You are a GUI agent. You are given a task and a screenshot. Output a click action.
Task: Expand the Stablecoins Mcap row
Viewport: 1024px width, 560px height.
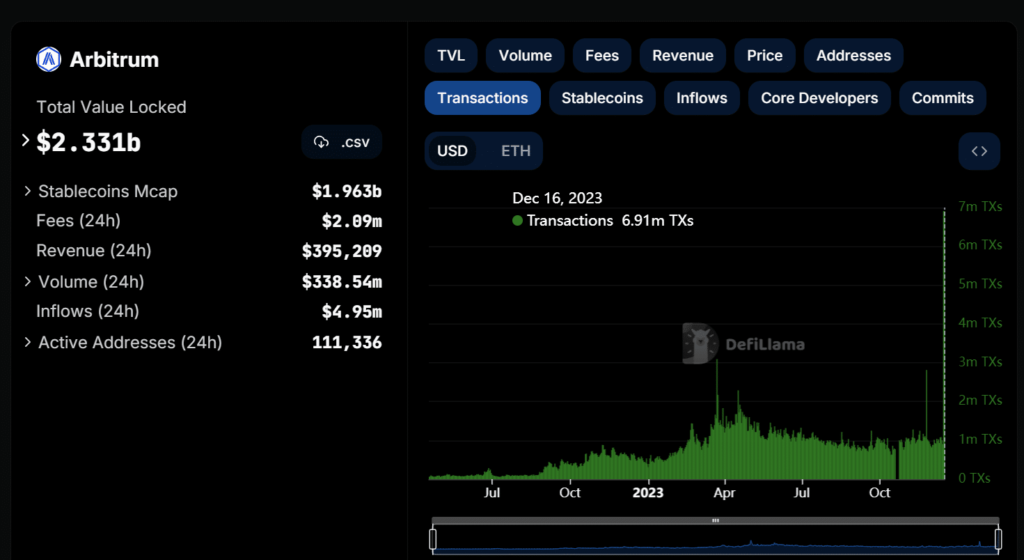pos(27,191)
